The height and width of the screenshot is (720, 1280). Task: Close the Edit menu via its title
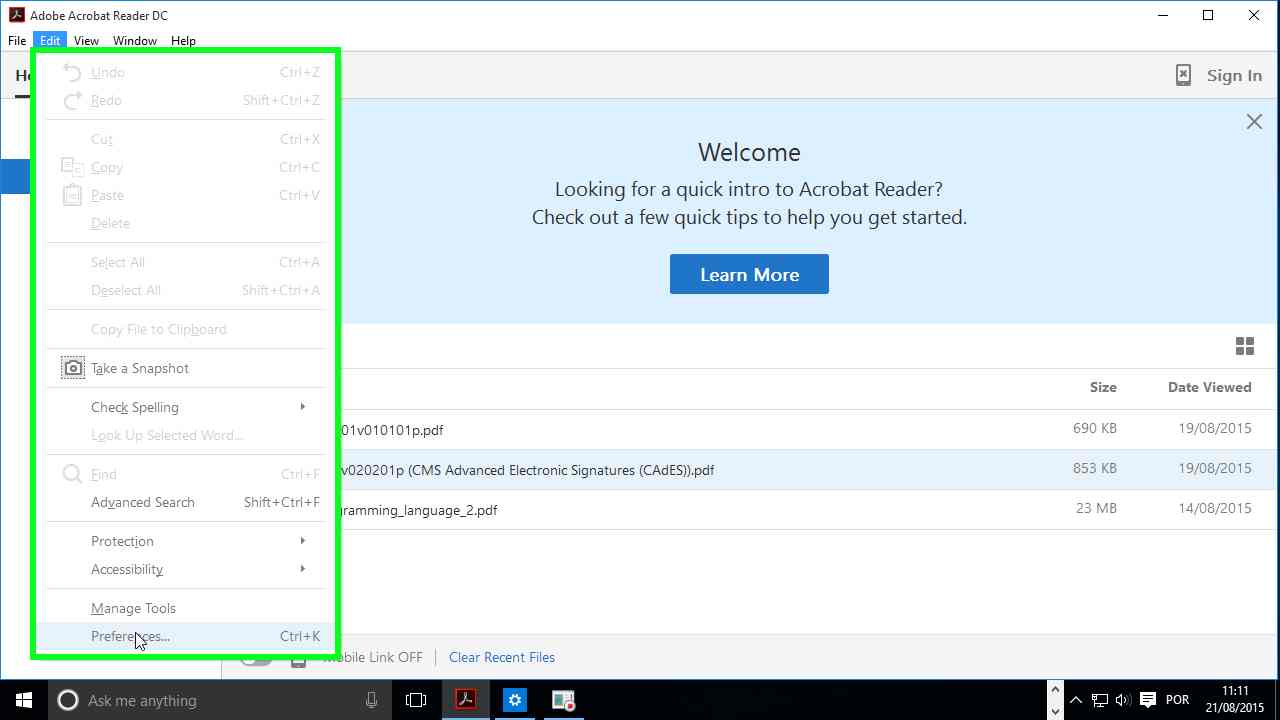tap(50, 41)
